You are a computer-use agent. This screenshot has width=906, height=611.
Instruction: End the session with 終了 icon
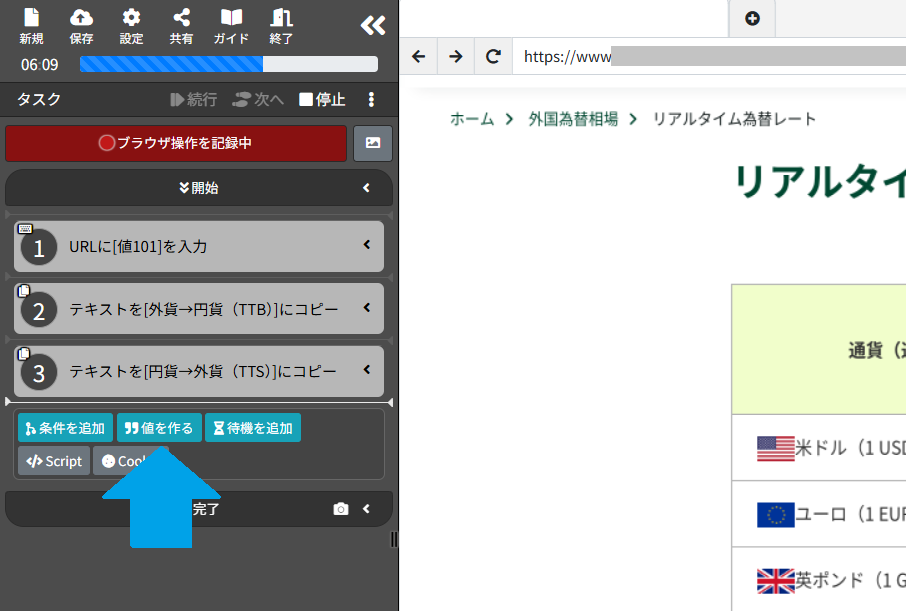[280, 27]
